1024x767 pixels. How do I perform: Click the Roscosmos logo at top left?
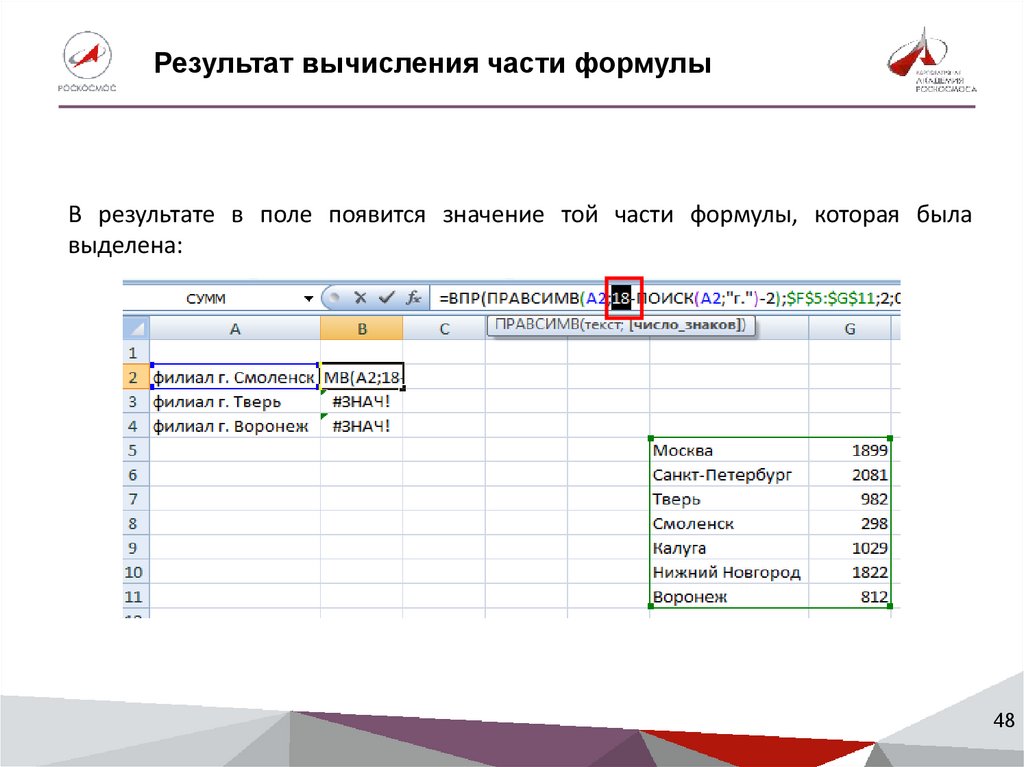point(90,62)
